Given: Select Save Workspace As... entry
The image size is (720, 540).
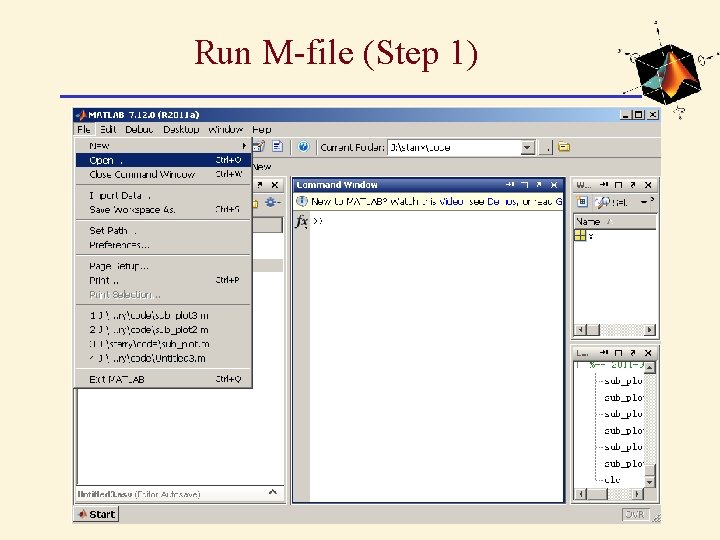Looking at the screenshot, I should [163, 210].
